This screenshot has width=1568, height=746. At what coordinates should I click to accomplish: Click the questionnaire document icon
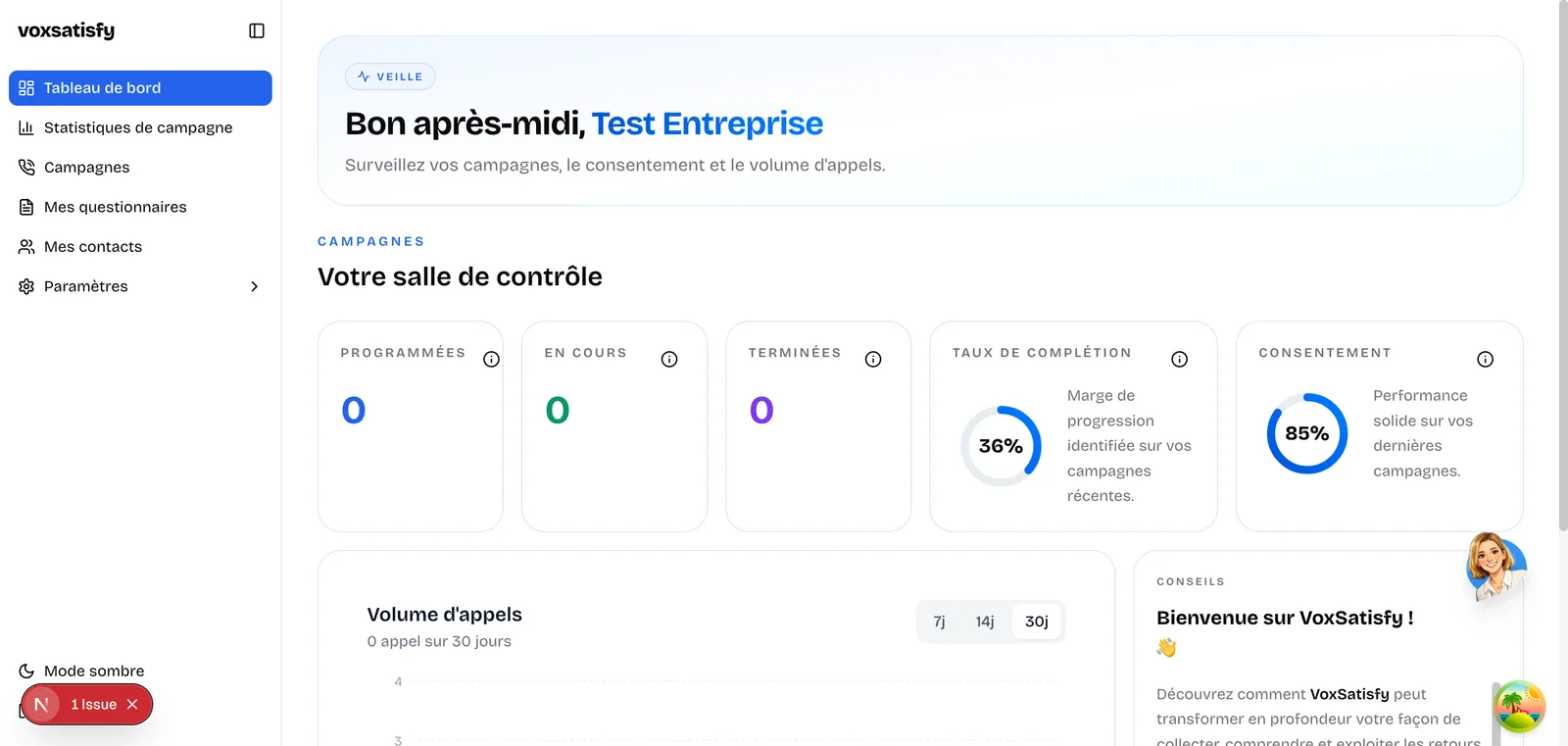coord(26,207)
